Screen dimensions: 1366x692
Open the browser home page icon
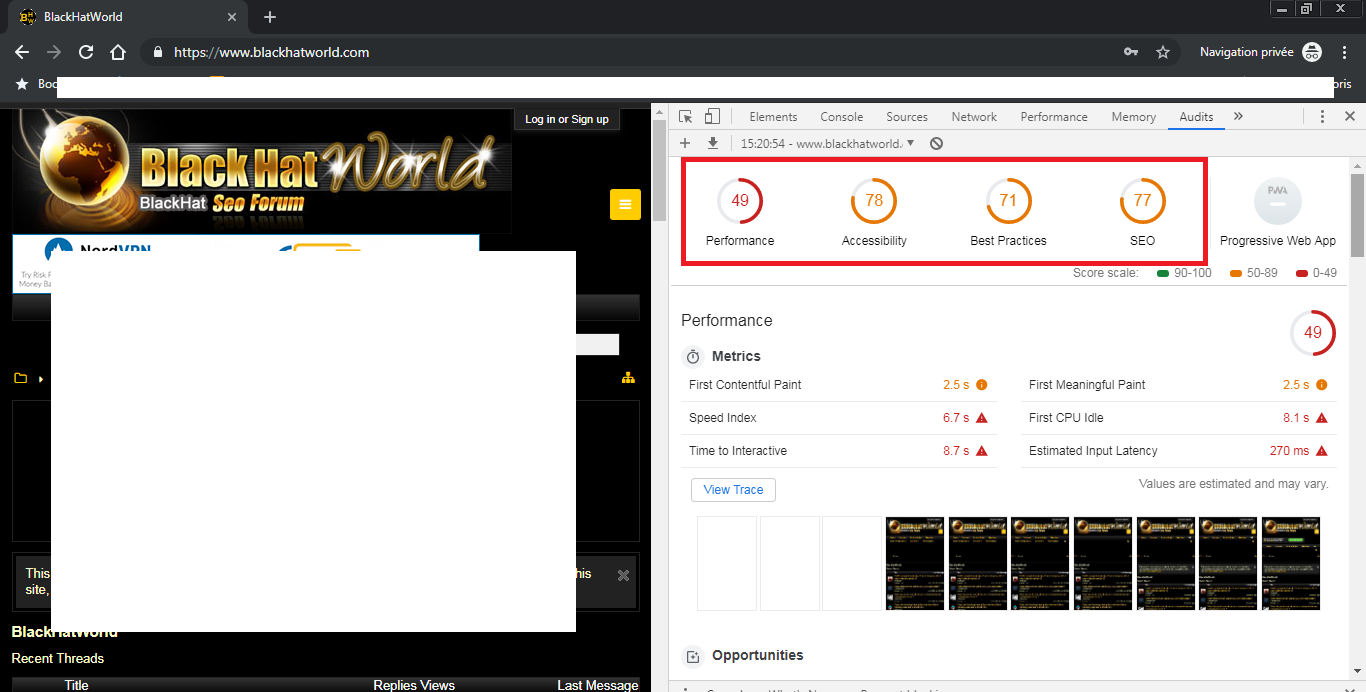click(118, 52)
